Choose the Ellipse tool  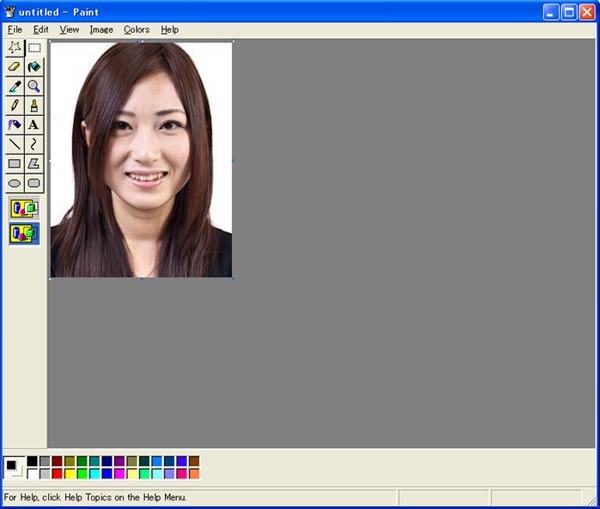click(x=15, y=183)
